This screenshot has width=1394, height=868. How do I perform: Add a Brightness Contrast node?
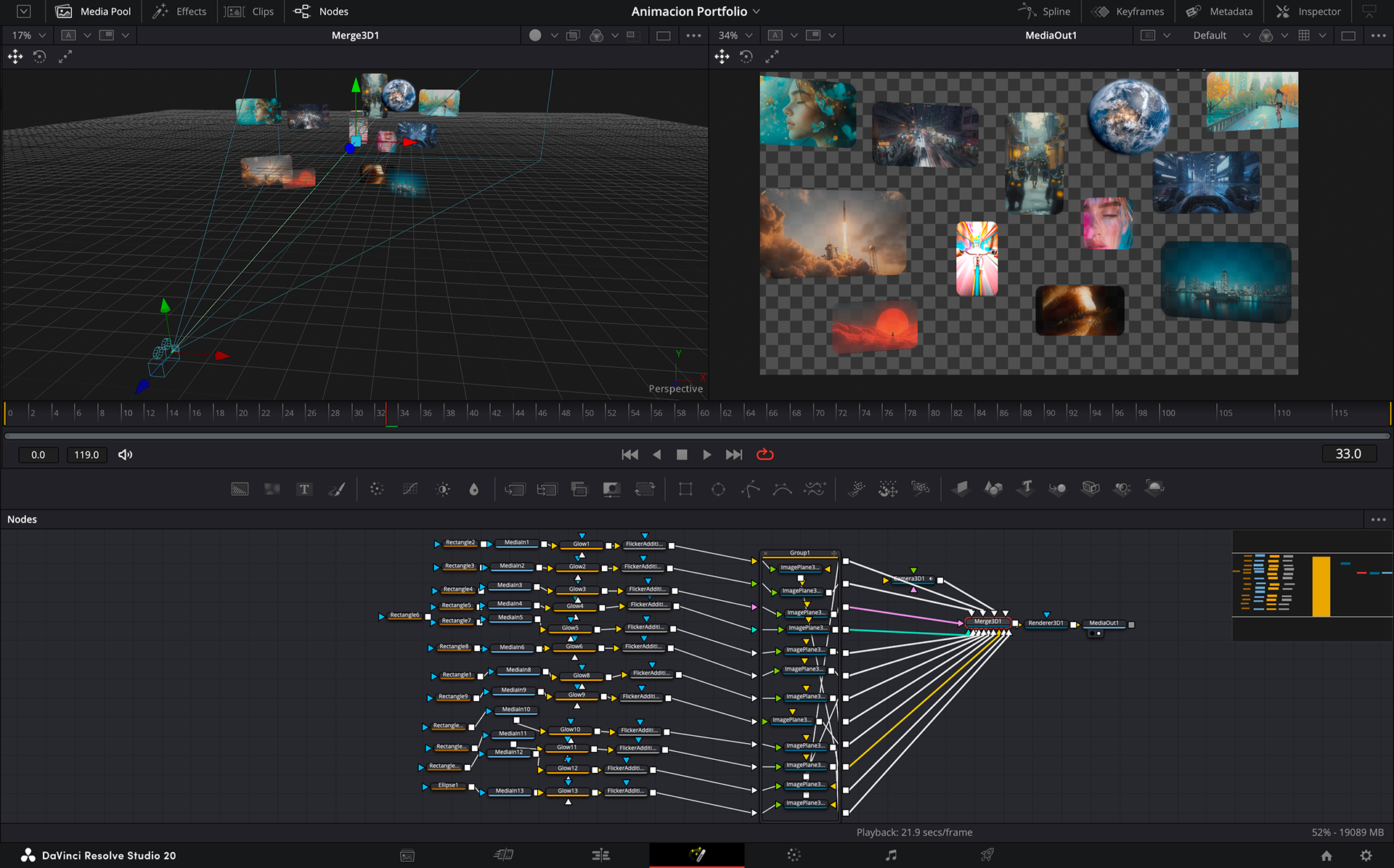pyautogui.click(x=443, y=489)
